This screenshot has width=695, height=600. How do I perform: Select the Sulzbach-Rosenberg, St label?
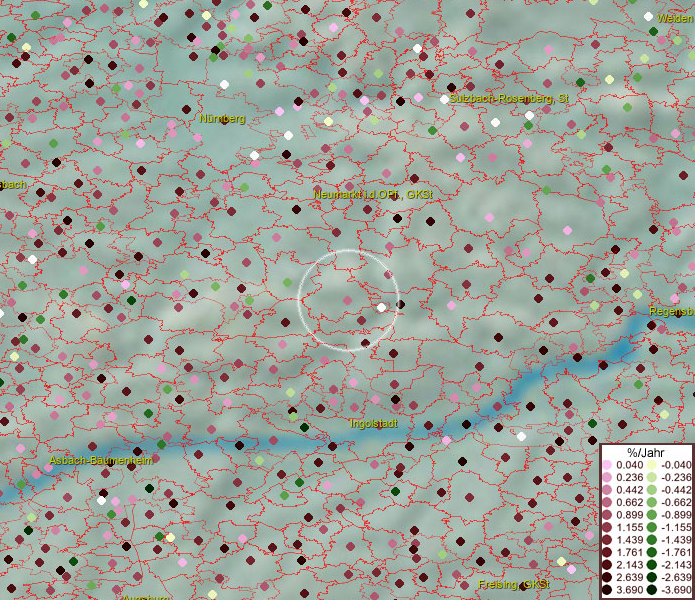tap(509, 98)
